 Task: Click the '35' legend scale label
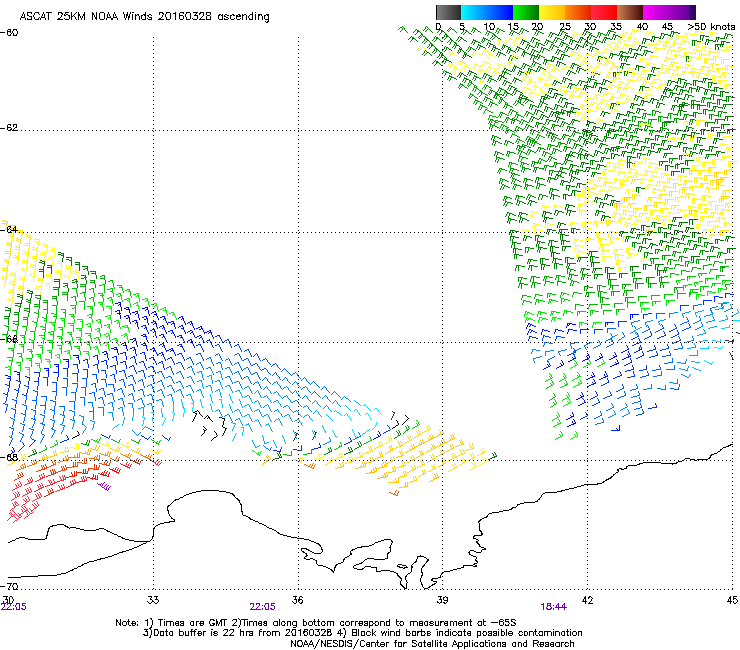click(x=616, y=27)
